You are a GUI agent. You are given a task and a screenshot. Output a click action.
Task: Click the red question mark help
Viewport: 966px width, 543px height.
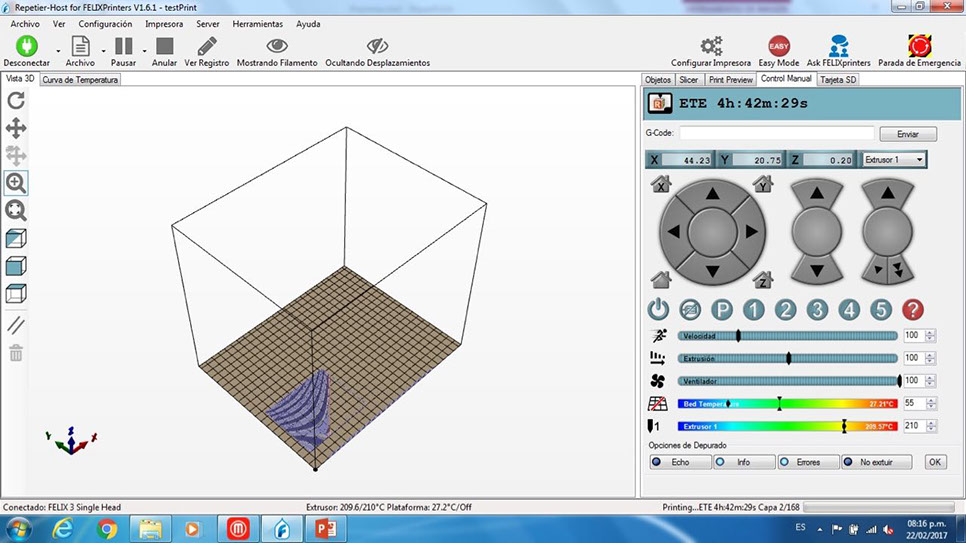pyautogui.click(x=913, y=309)
